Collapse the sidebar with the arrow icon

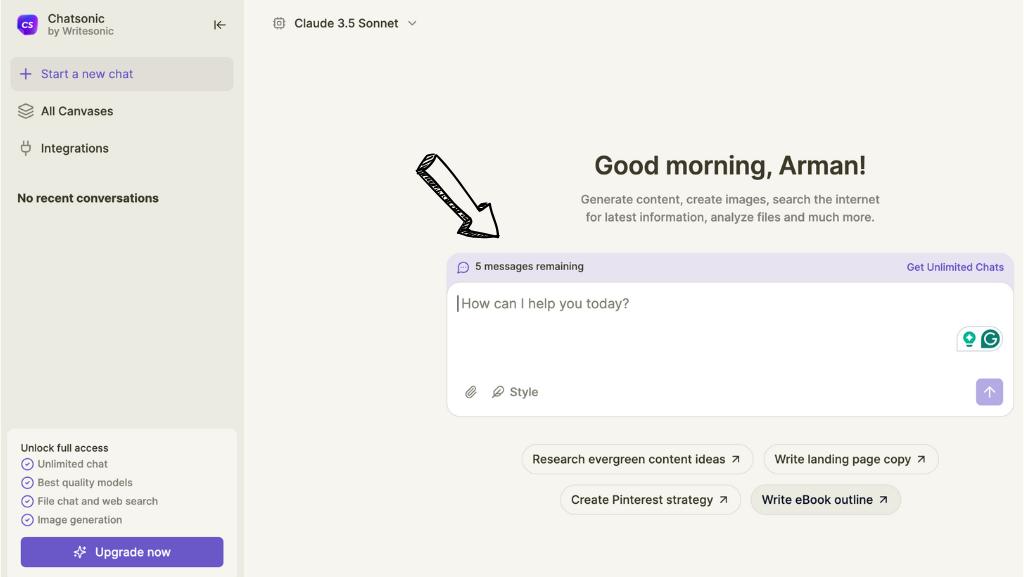220,25
